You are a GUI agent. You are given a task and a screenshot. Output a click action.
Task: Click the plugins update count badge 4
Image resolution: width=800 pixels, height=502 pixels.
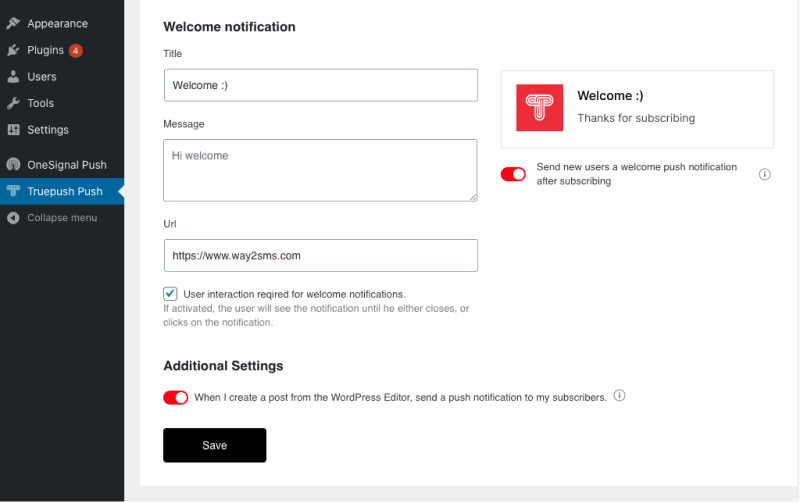pyautogui.click(x=76, y=51)
